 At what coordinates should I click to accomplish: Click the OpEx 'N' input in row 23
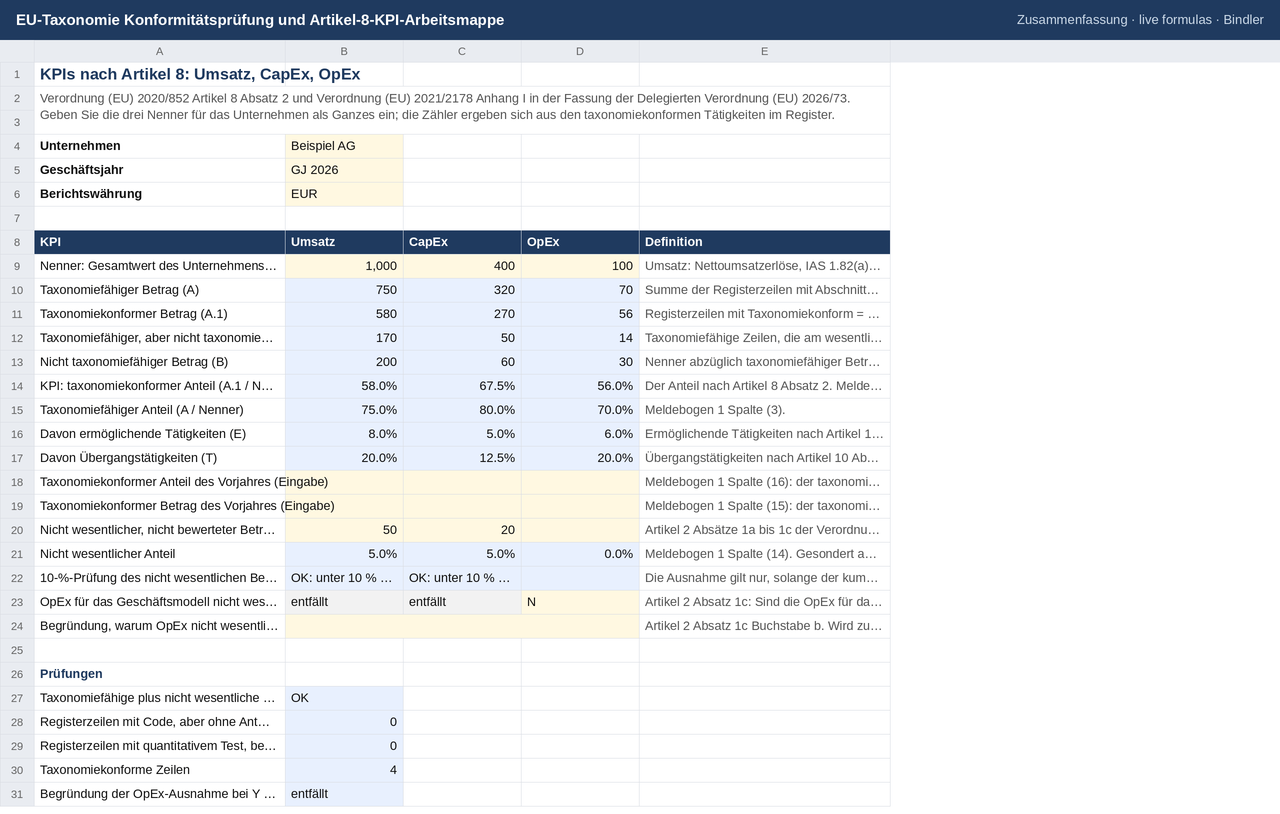(580, 602)
